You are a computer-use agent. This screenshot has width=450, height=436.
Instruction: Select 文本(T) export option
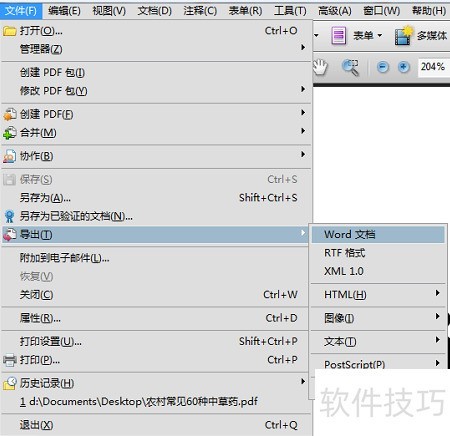tap(378, 341)
